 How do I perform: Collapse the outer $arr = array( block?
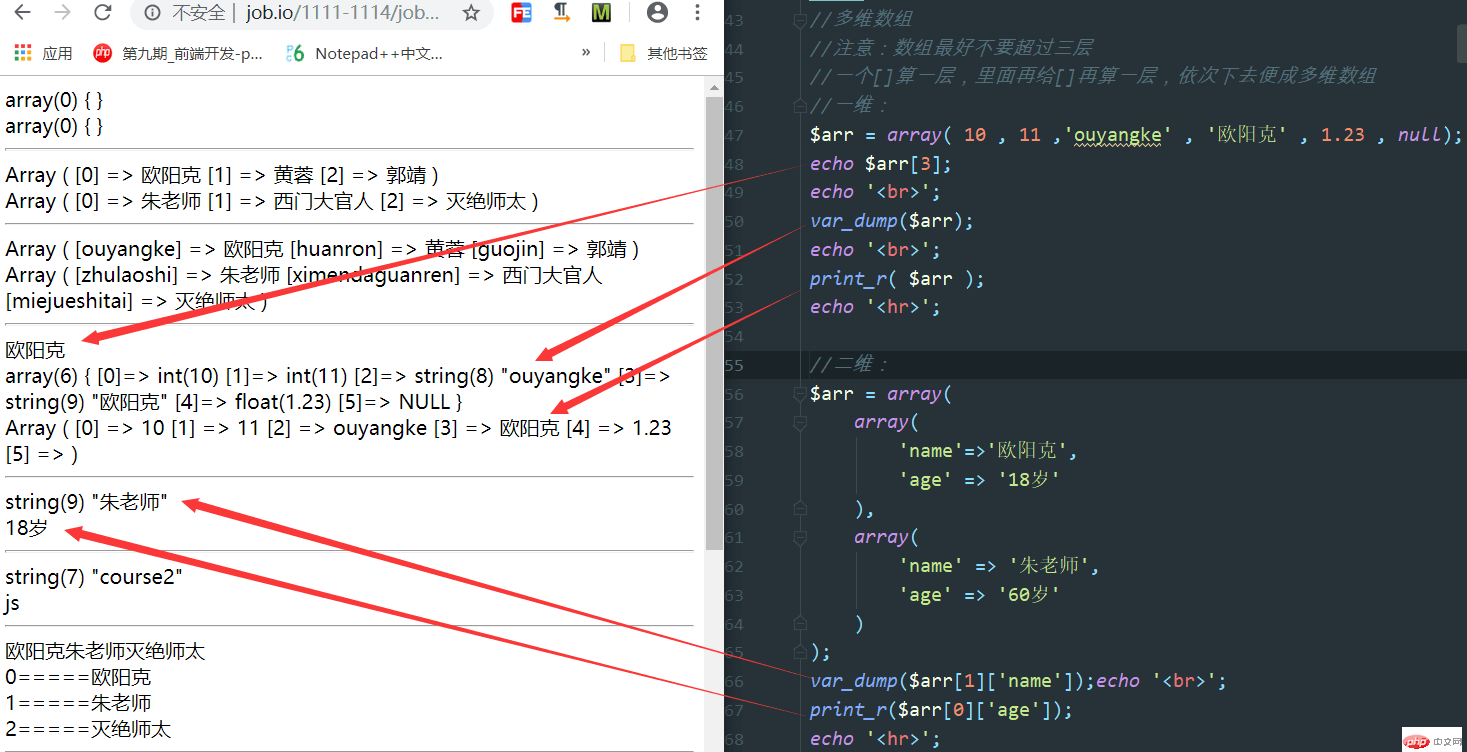point(799,394)
